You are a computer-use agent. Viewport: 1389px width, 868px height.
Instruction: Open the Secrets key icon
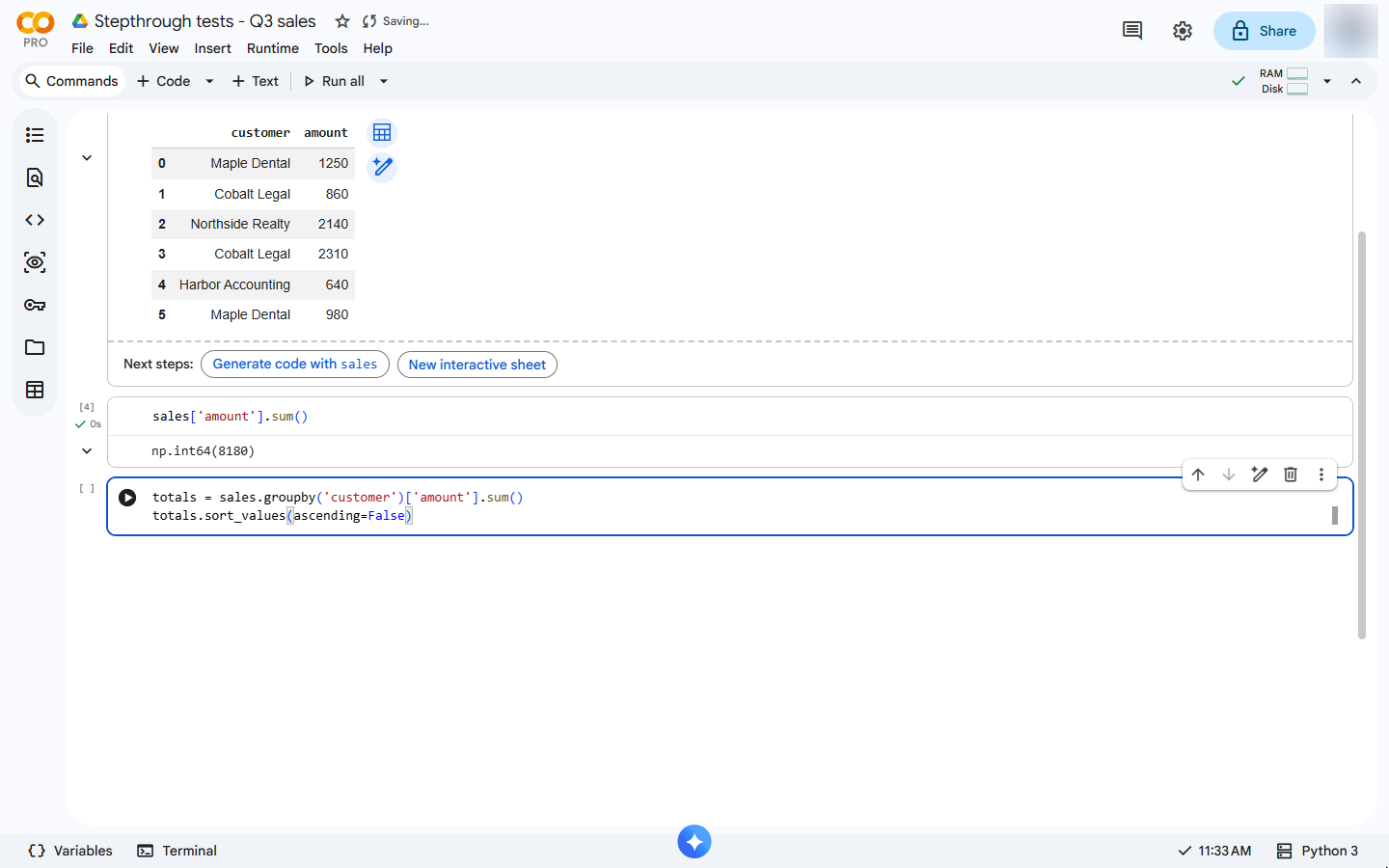tap(35, 305)
